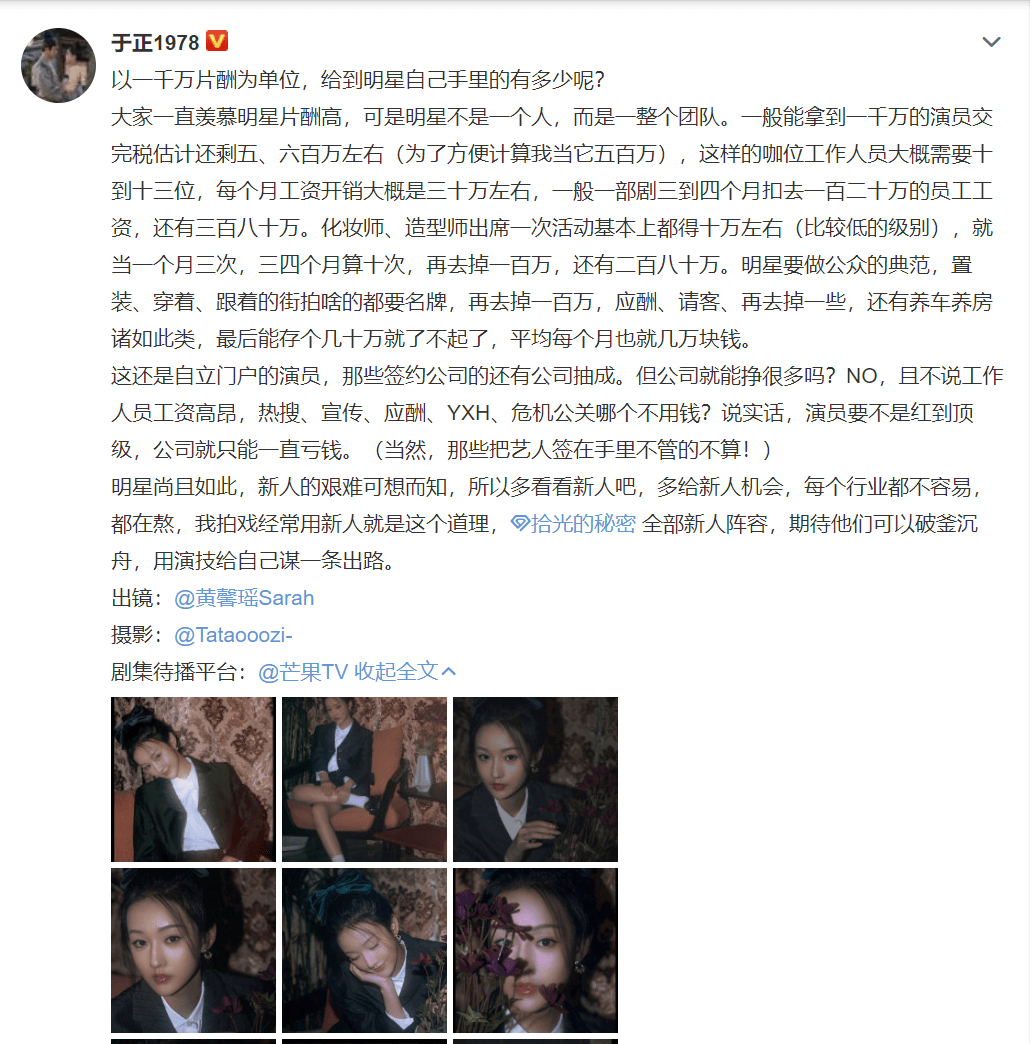Click the diamond icon before 拾光的秘密
Screen dimensions: 1030x1044
pos(519,524)
